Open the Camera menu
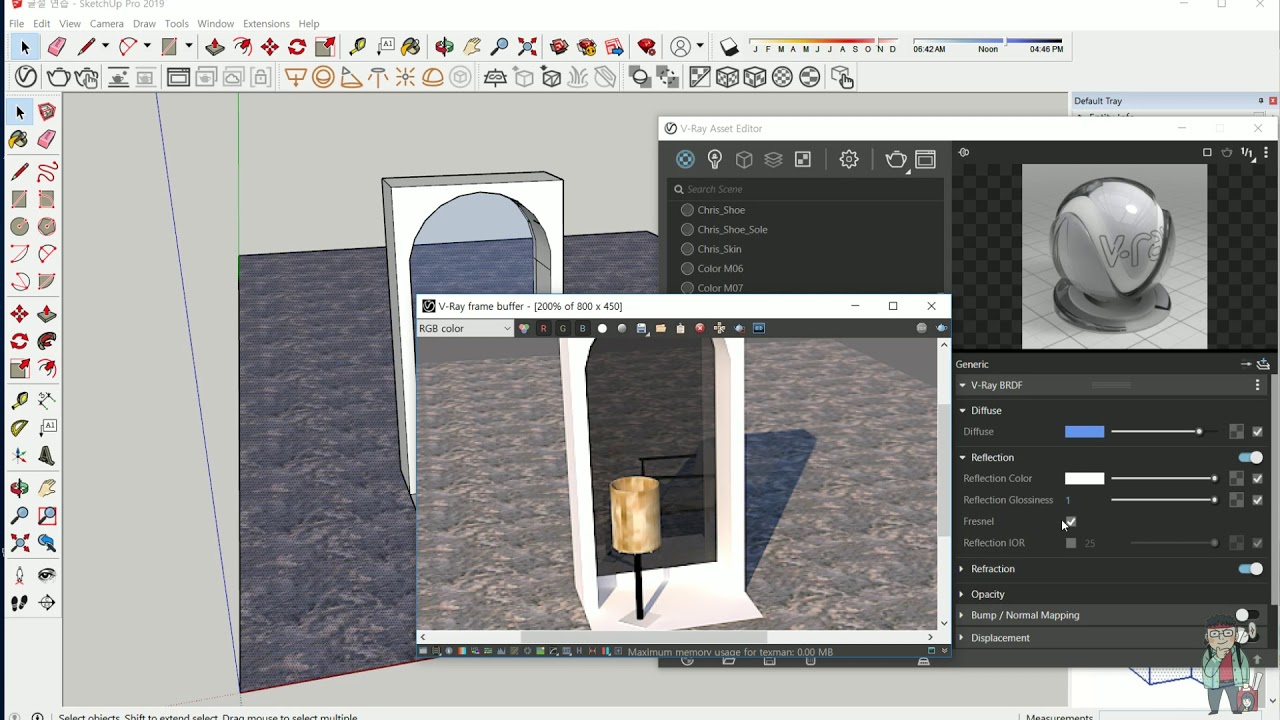Viewport: 1280px width, 720px height. [x=107, y=24]
